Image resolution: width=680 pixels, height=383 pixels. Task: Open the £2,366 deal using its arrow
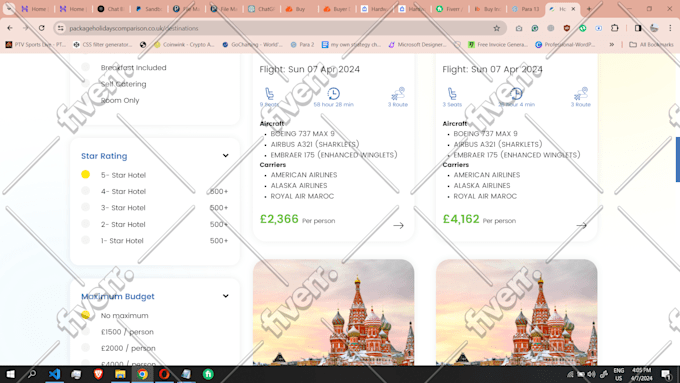(399, 226)
